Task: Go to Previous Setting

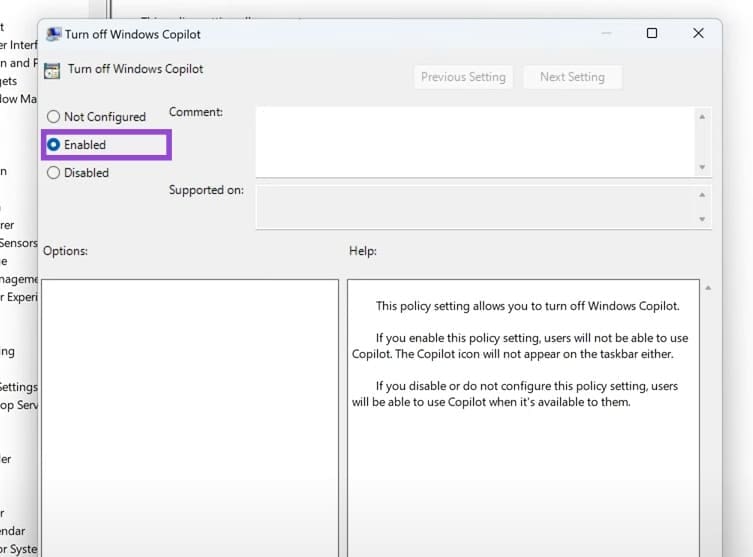Action: tap(463, 77)
